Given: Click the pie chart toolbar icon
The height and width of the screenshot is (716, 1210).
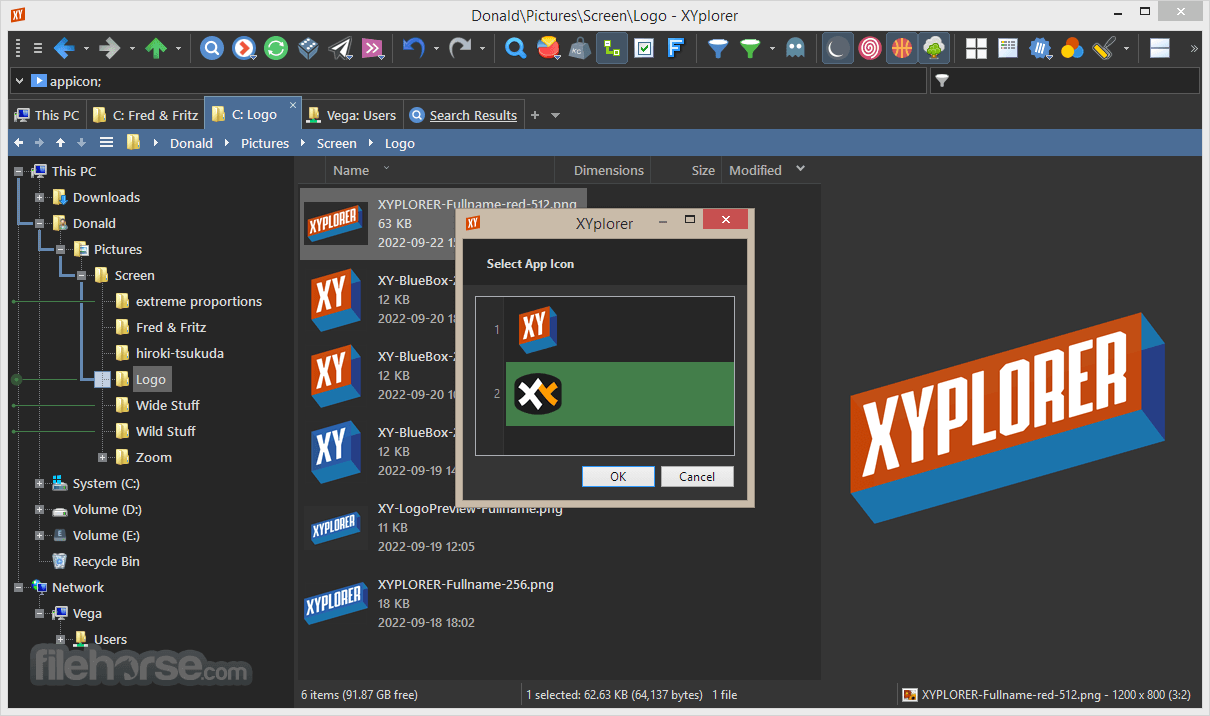Looking at the screenshot, I should coord(548,47).
